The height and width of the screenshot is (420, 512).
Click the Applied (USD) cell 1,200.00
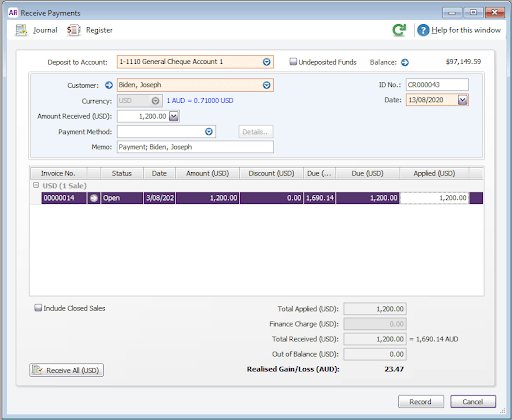(434, 198)
